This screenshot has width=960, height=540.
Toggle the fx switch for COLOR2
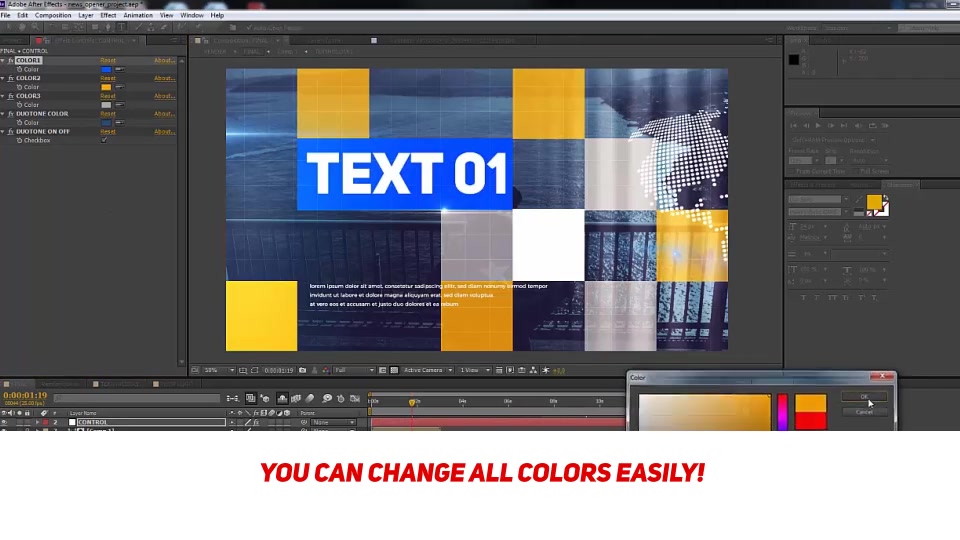pos(10,78)
